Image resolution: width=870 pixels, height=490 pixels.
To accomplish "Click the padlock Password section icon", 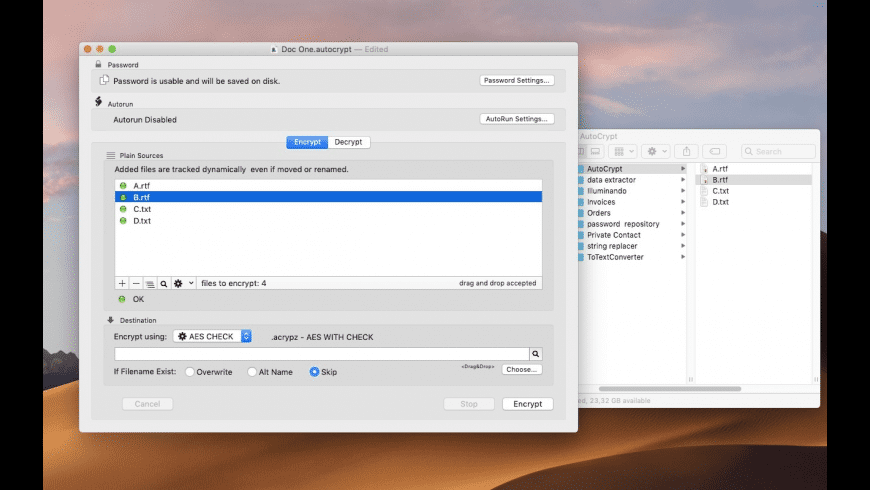I will [x=98, y=64].
